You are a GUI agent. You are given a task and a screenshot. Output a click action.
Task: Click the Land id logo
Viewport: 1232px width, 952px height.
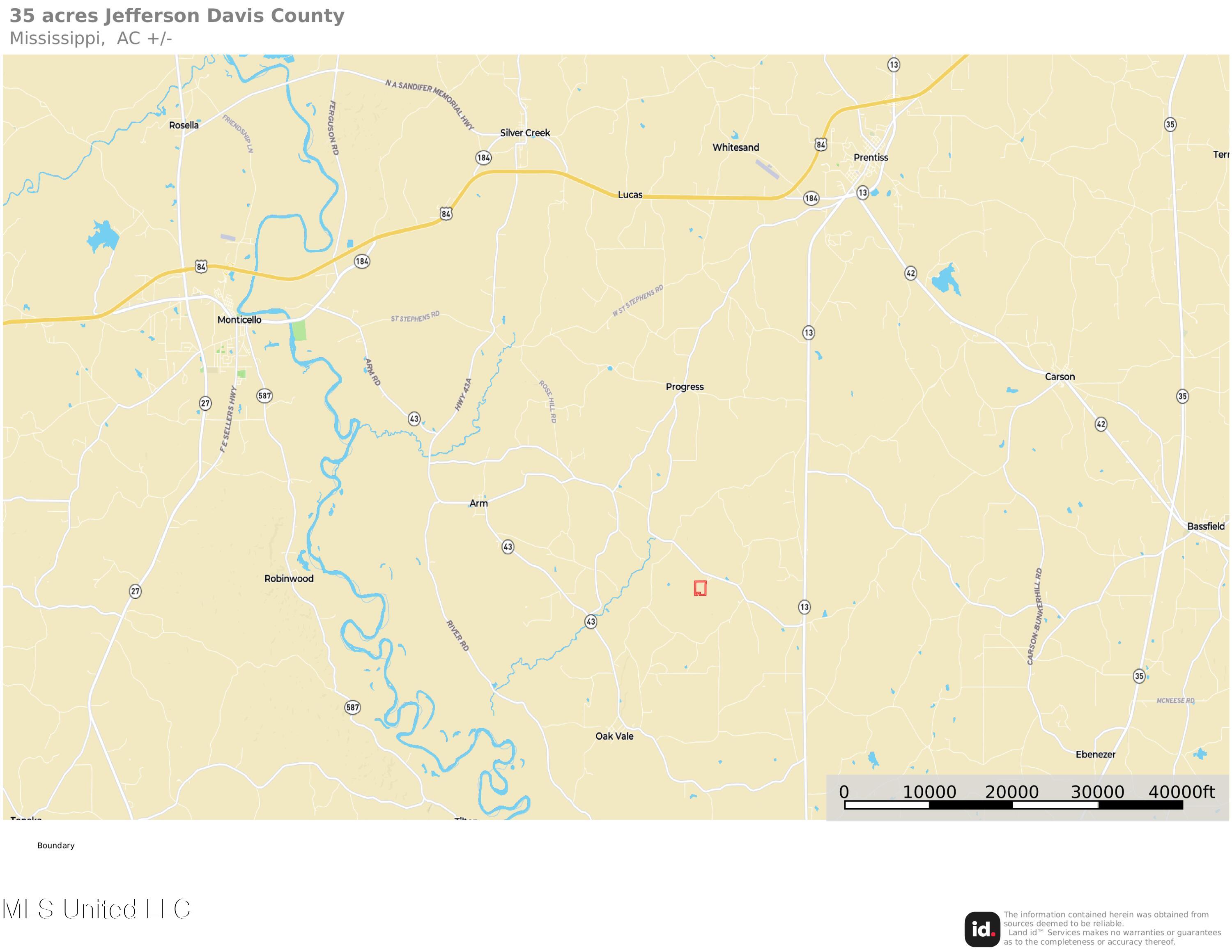point(982,929)
